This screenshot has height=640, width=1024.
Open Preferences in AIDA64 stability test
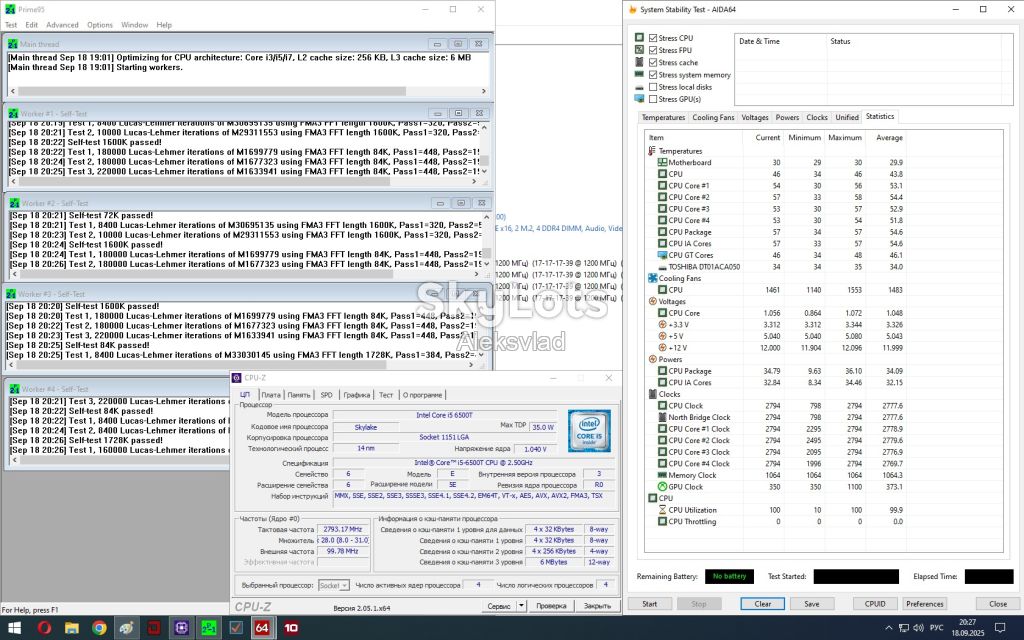925,604
